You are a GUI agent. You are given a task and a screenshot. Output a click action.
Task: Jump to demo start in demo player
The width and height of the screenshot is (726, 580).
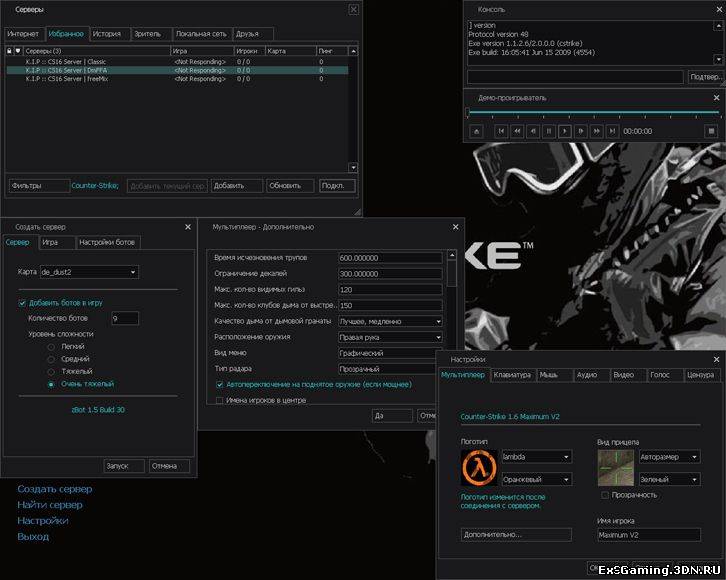pos(501,131)
